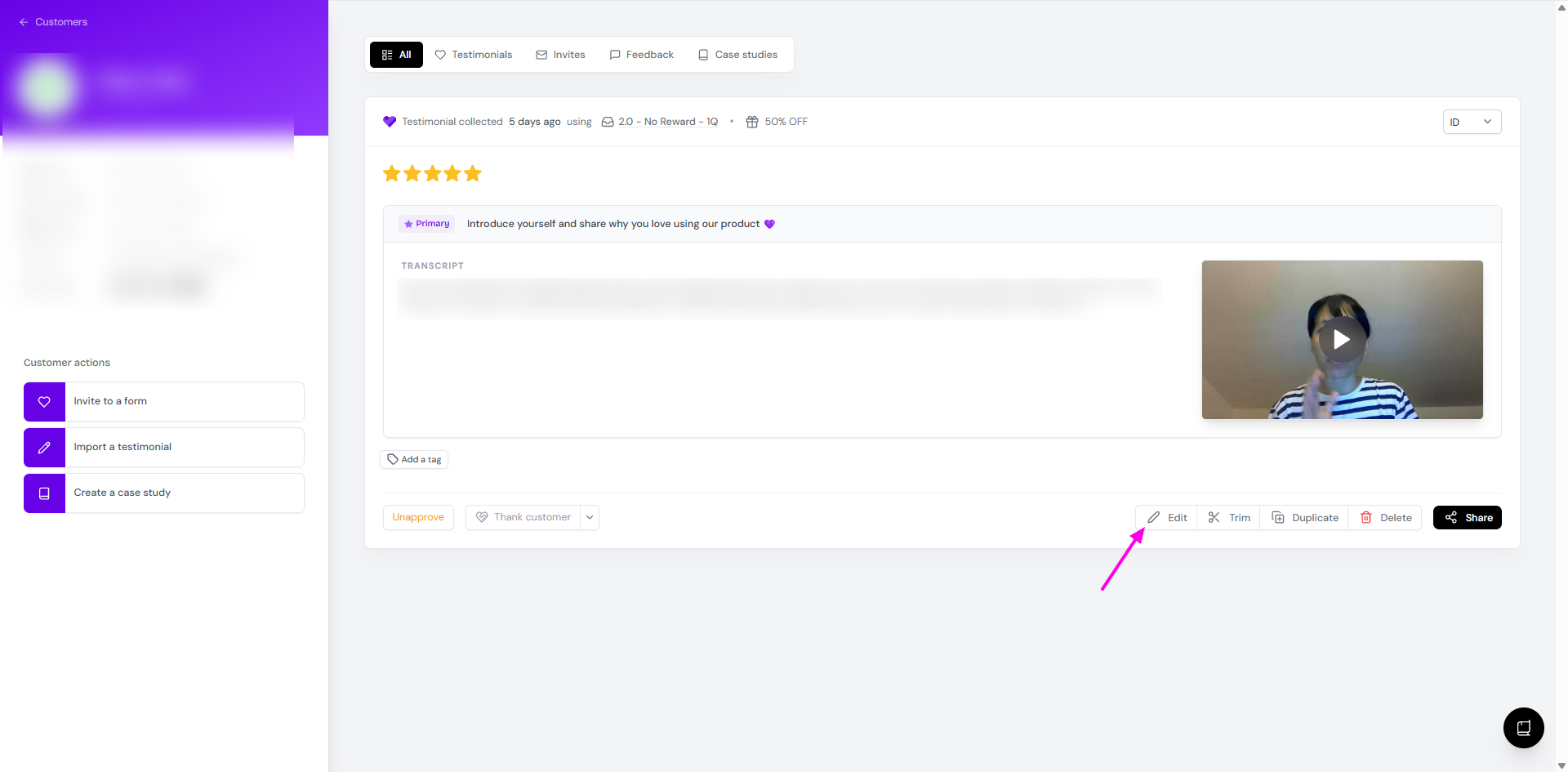Screen dimensions: 1568x772
Task: Click the scissors Trim icon
Action: pyautogui.click(x=1214, y=517)
